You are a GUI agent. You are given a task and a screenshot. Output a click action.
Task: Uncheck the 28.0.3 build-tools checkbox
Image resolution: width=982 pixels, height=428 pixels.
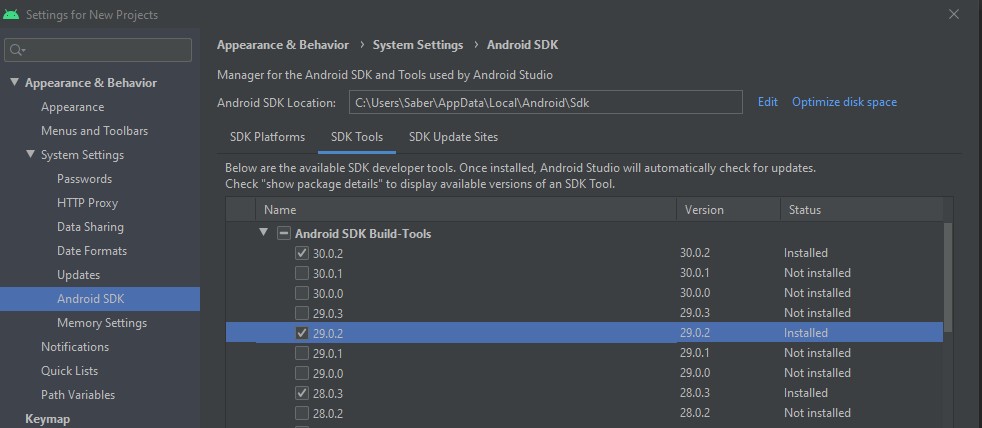coord(302,394)
